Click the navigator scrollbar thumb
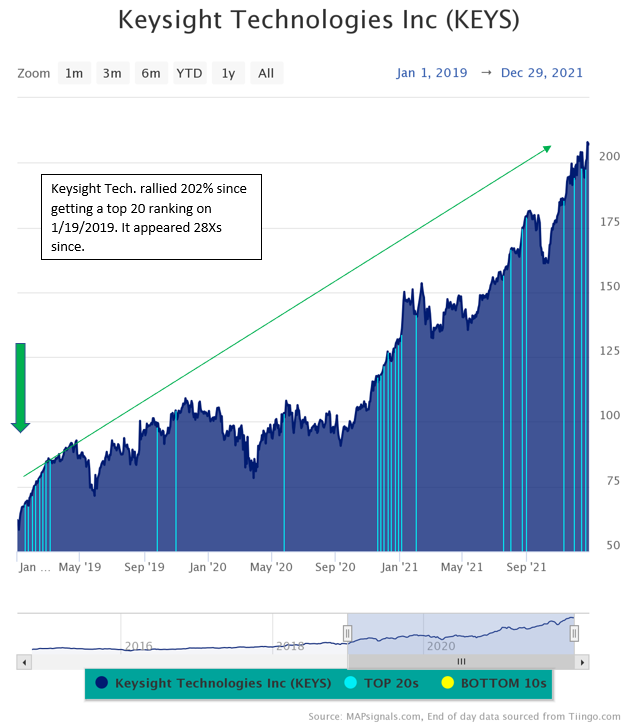The height and width of the screenshot is (724, 625). click(x=461, y=662)
